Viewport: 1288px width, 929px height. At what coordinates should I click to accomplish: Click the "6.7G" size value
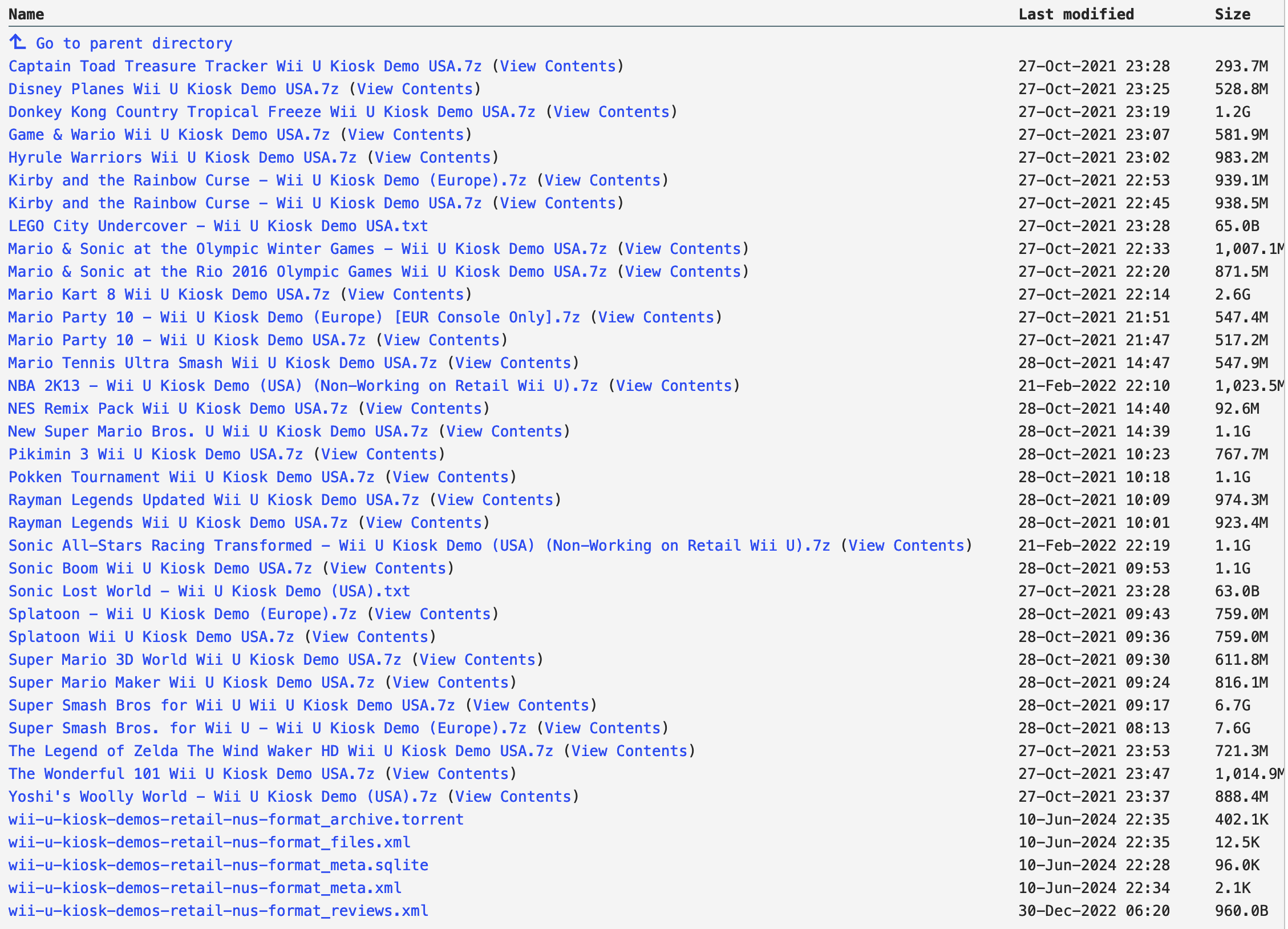tap(1233, 705)
